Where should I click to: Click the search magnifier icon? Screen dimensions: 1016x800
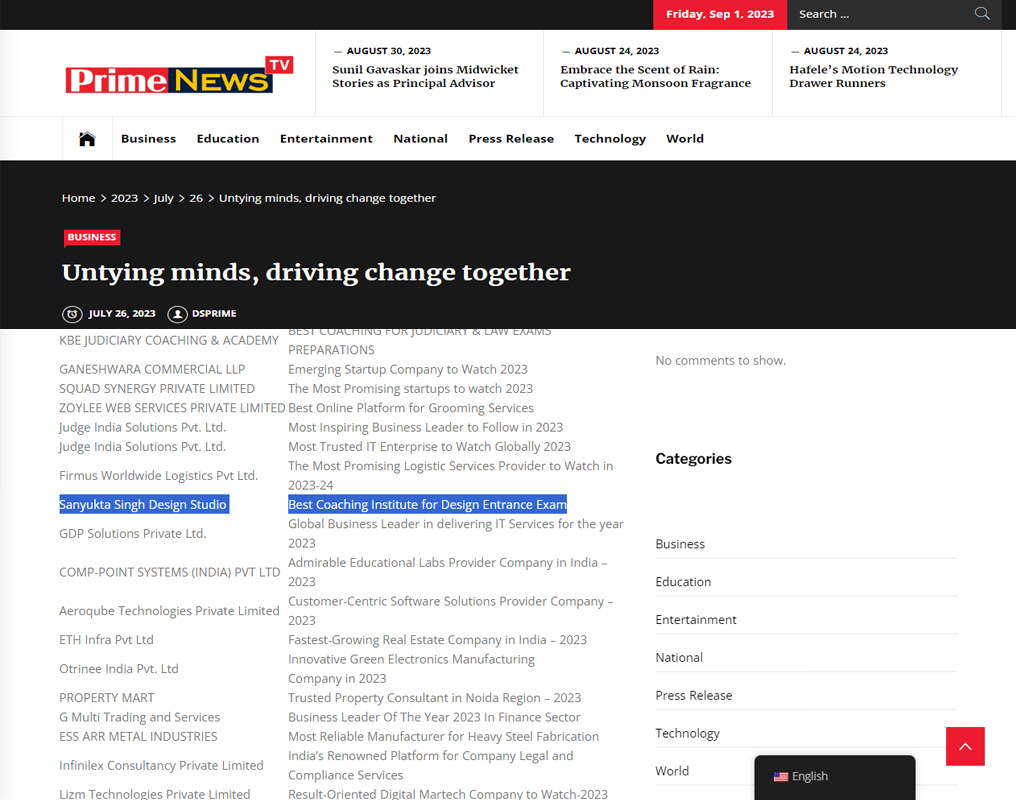point(982,14)
